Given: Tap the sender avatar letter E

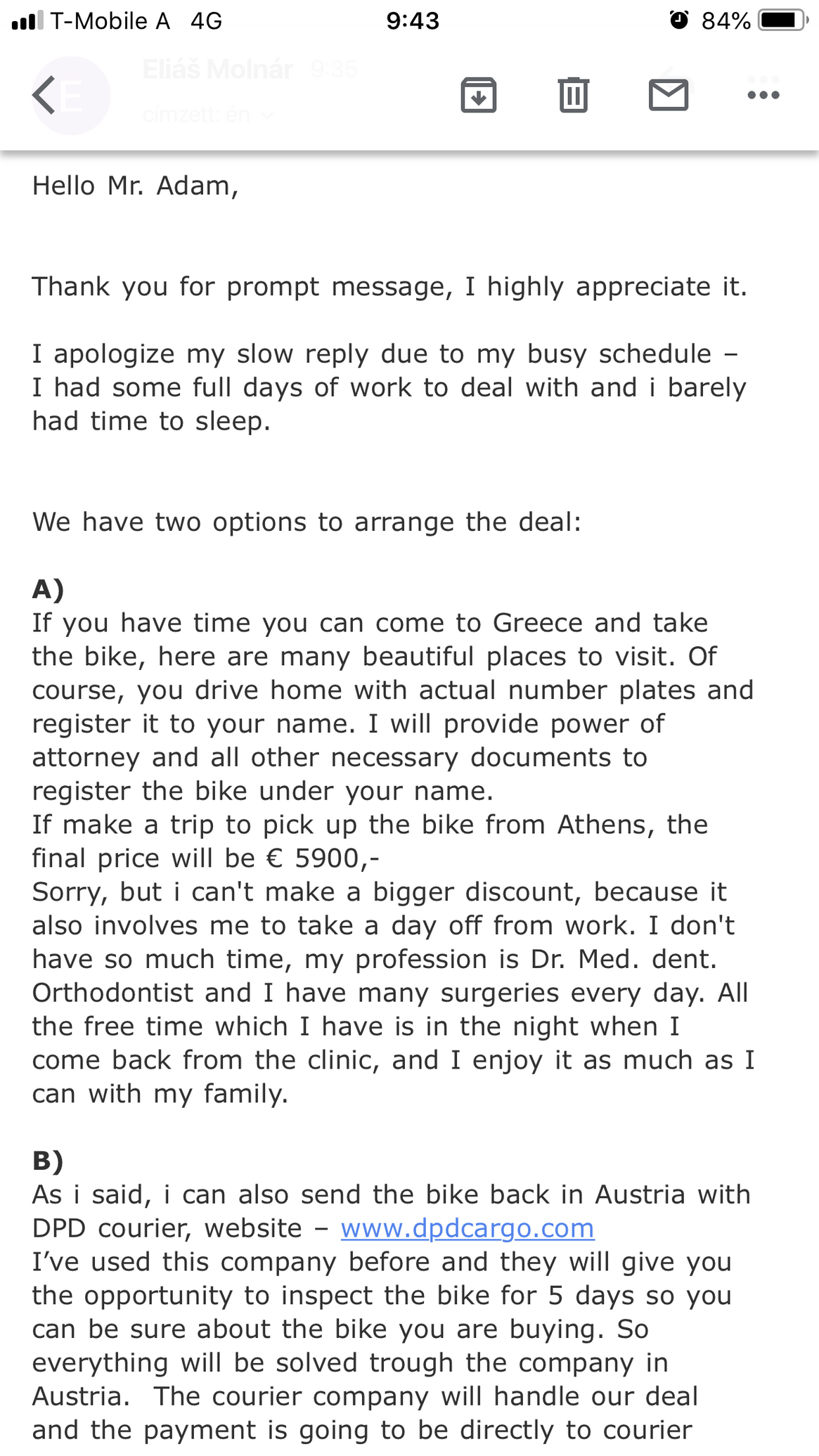Looking at the screenshot, I should point(72,96).
